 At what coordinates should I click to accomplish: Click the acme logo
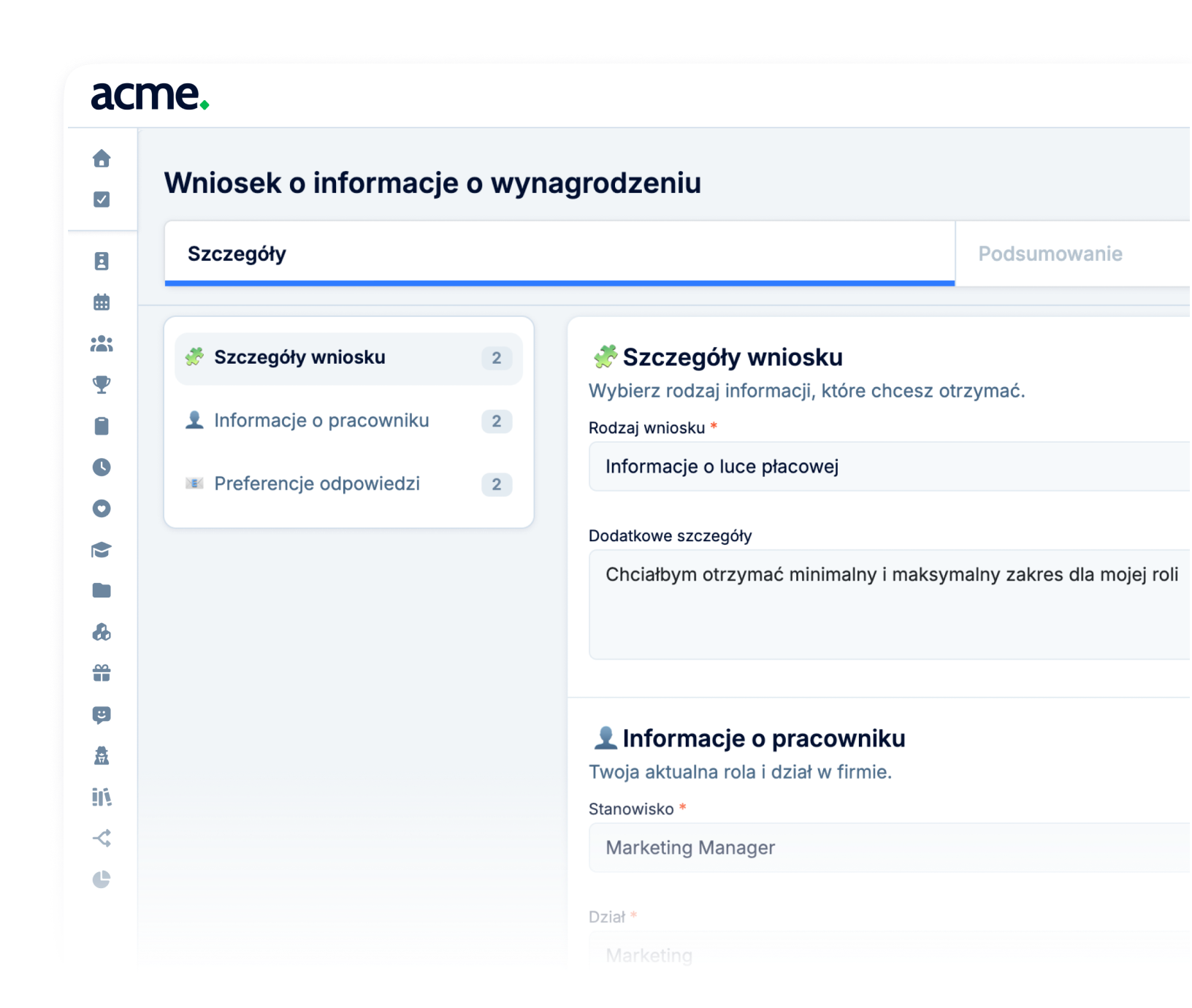148,96
